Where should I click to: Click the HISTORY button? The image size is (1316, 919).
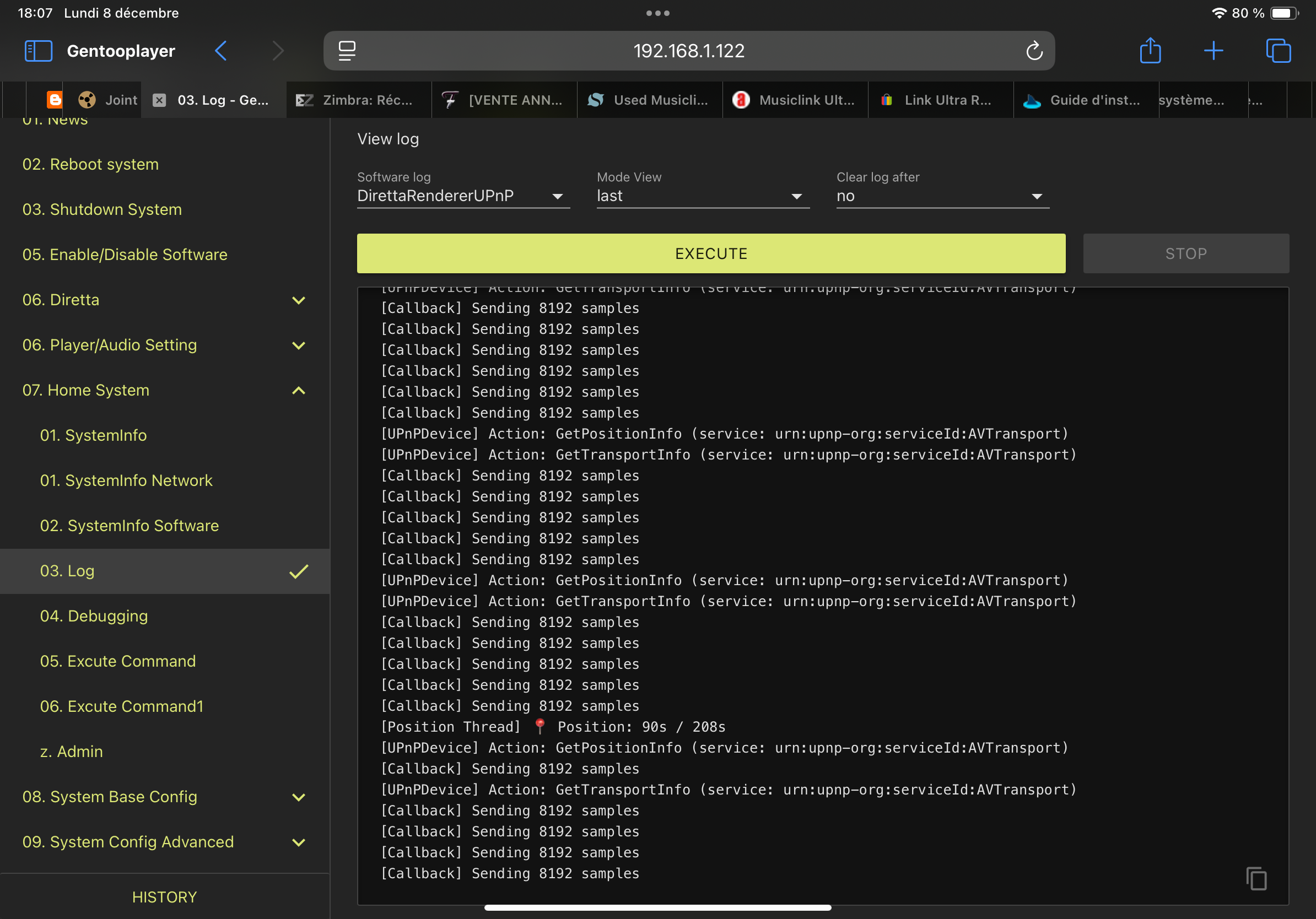click(x=164, y=896)
